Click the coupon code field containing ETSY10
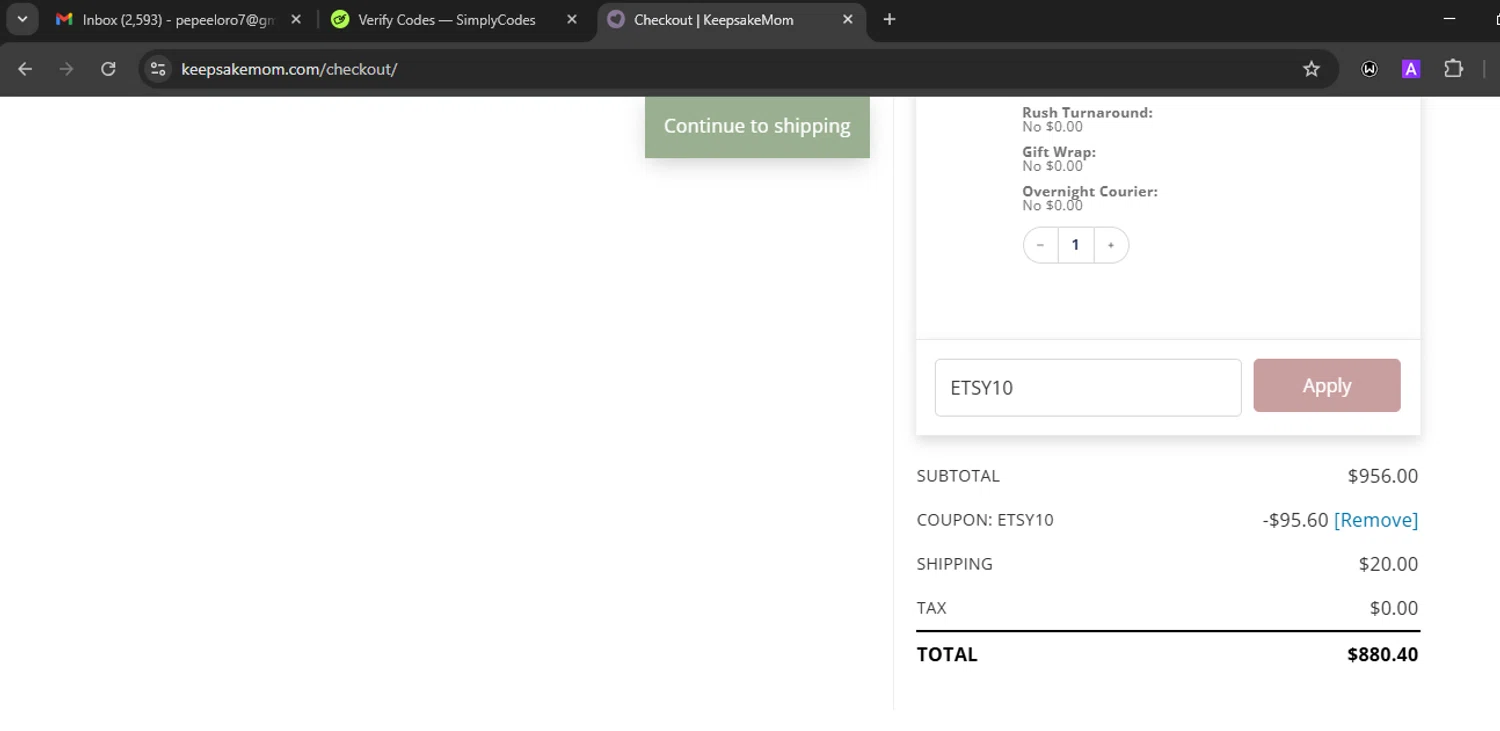 1088,387
